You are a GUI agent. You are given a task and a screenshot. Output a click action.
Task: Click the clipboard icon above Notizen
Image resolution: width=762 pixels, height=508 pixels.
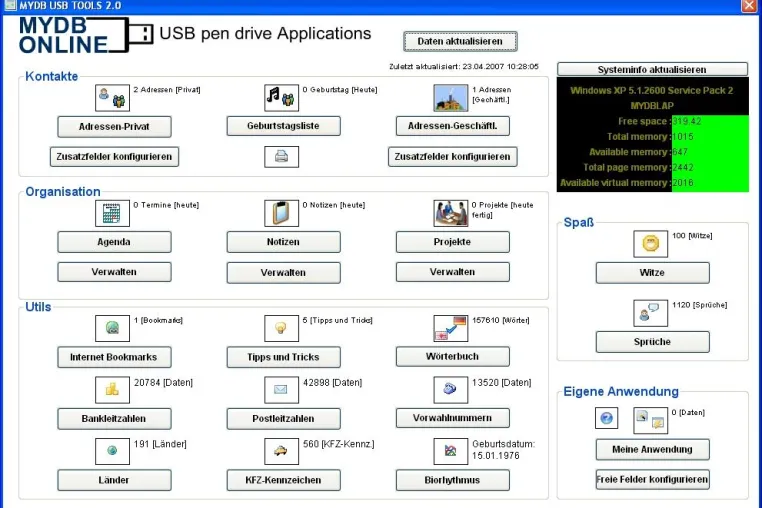(281, 213)
